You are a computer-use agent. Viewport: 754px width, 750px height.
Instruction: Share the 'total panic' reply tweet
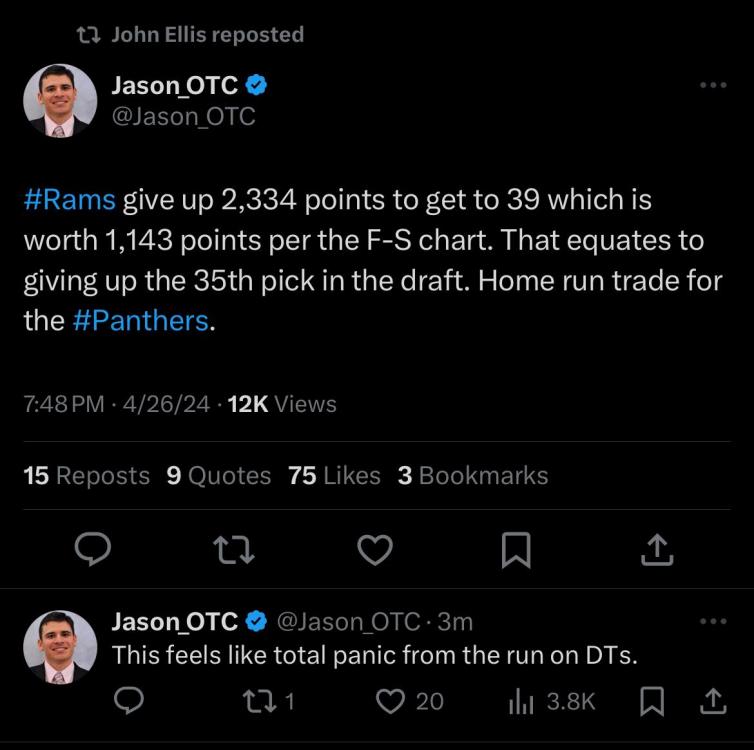tap(712, 701)
